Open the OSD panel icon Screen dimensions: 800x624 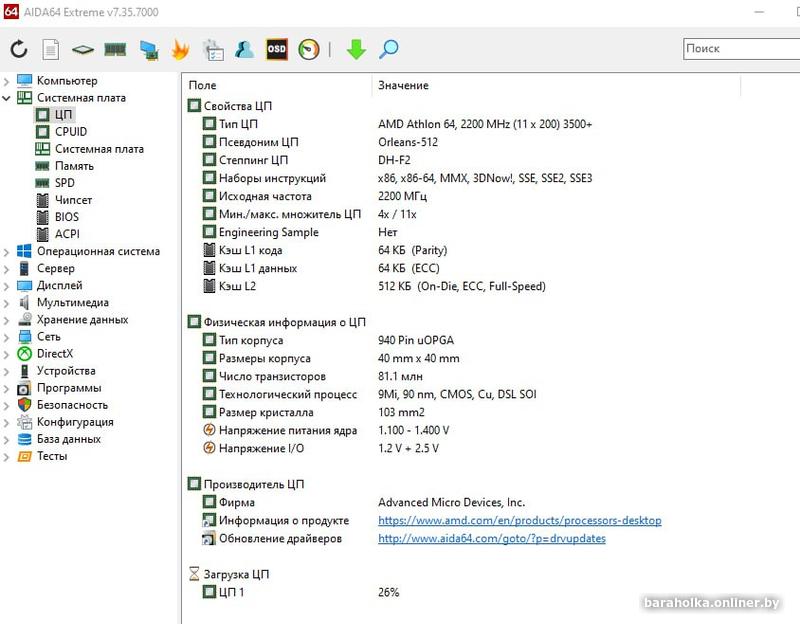point(276,49)
